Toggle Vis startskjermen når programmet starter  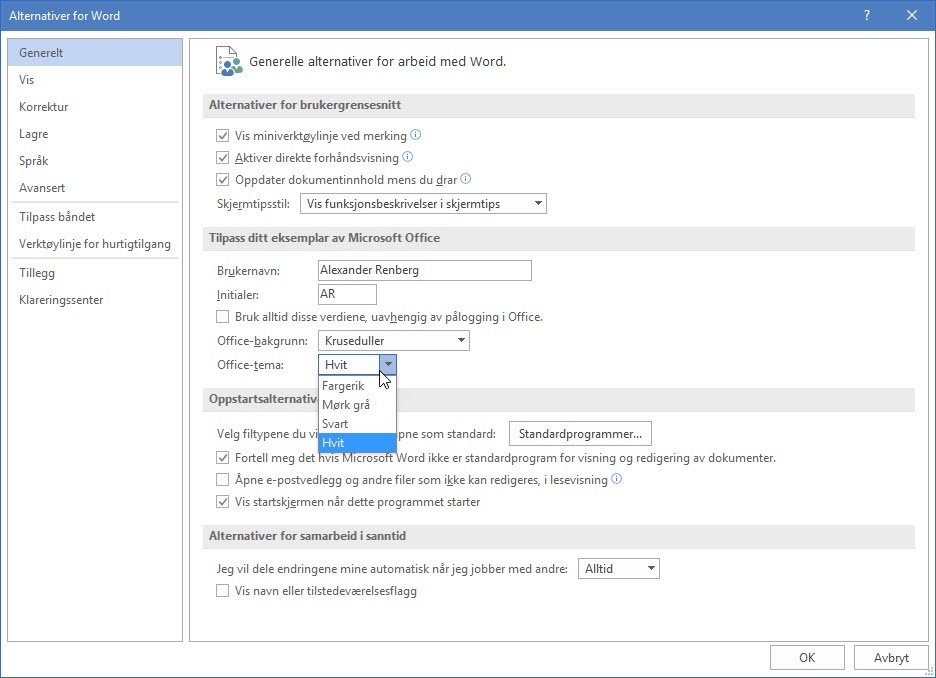click(x=223, y=502)
